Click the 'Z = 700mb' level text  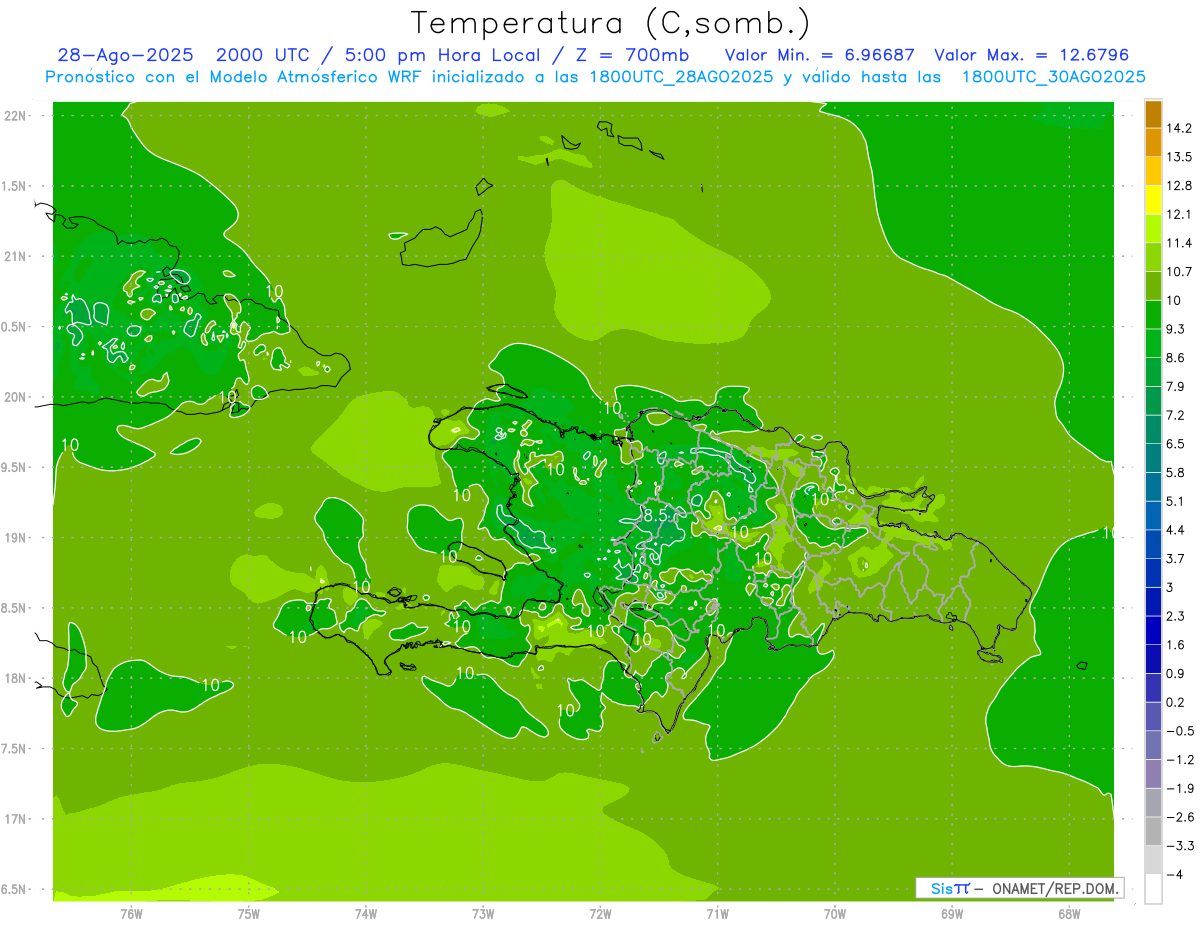click(633, 55)
